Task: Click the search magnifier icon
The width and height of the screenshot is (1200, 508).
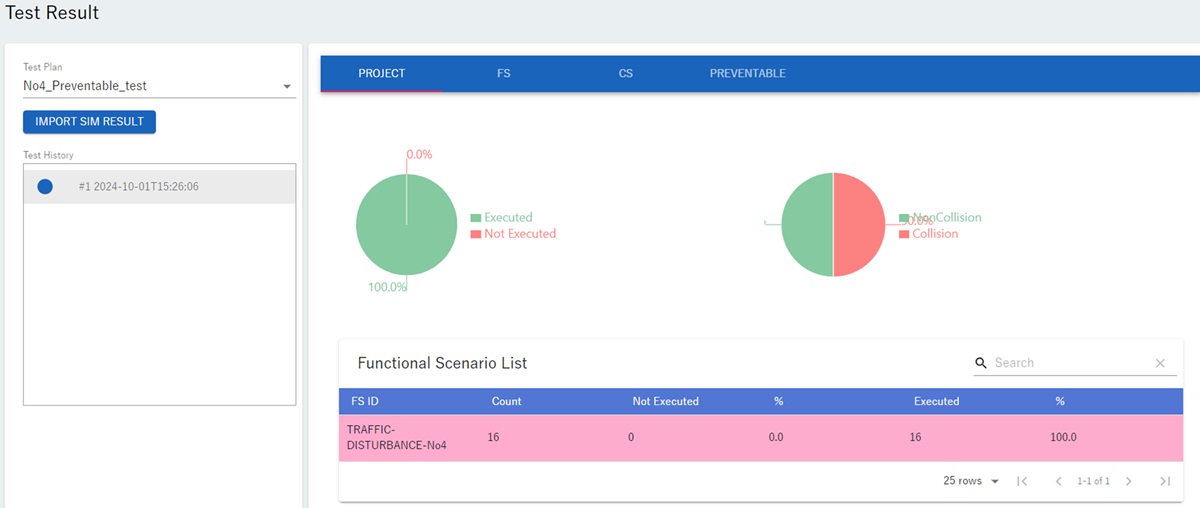Action: point(982,363)
